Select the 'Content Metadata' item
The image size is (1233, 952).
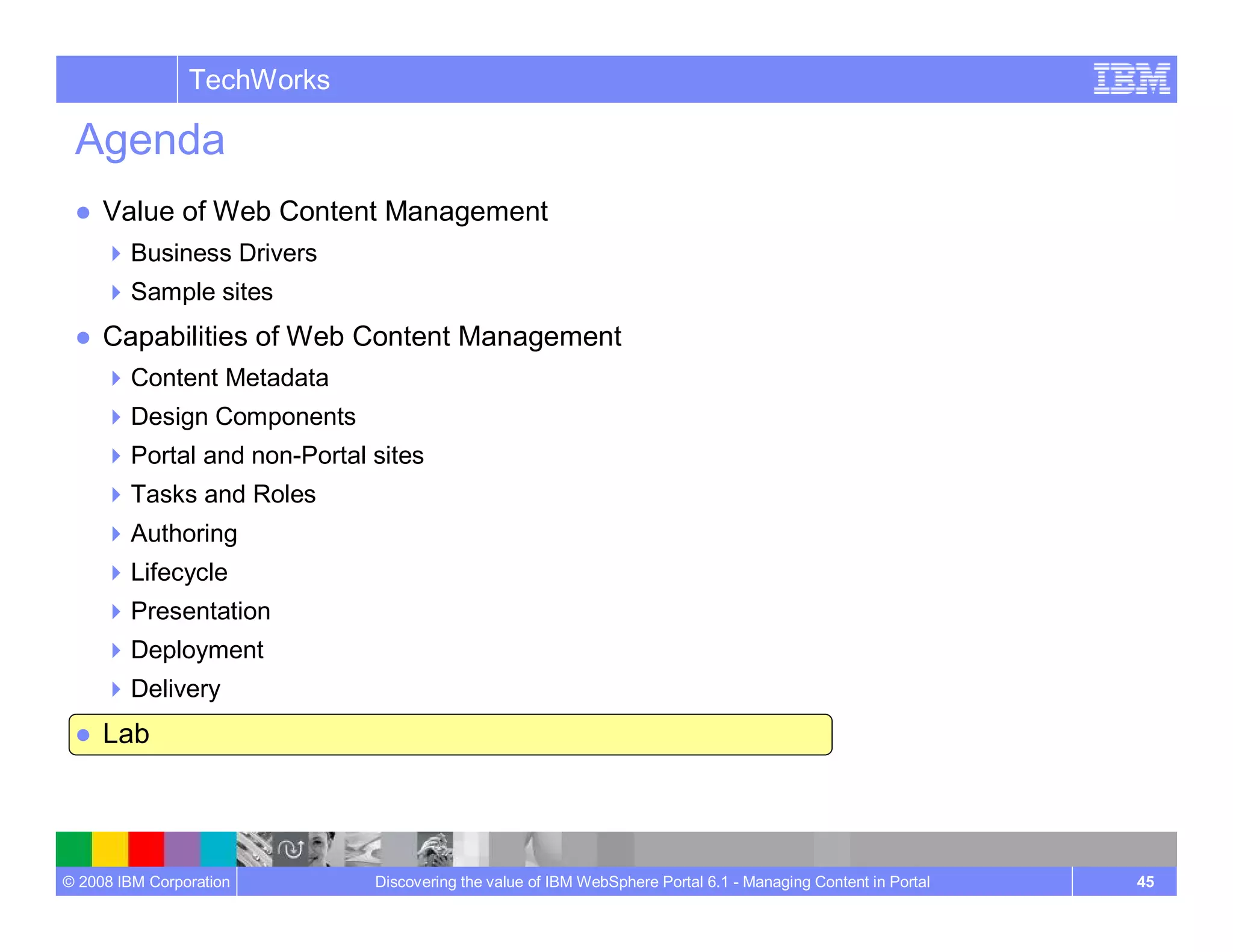pyautogui.click(x=229, y=379)
